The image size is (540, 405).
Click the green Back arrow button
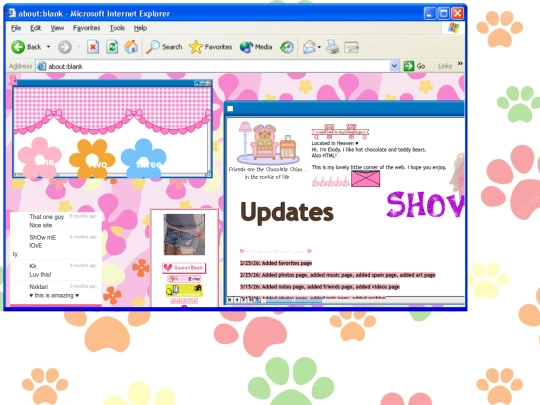pyautogui.click(x=18, y=47)
